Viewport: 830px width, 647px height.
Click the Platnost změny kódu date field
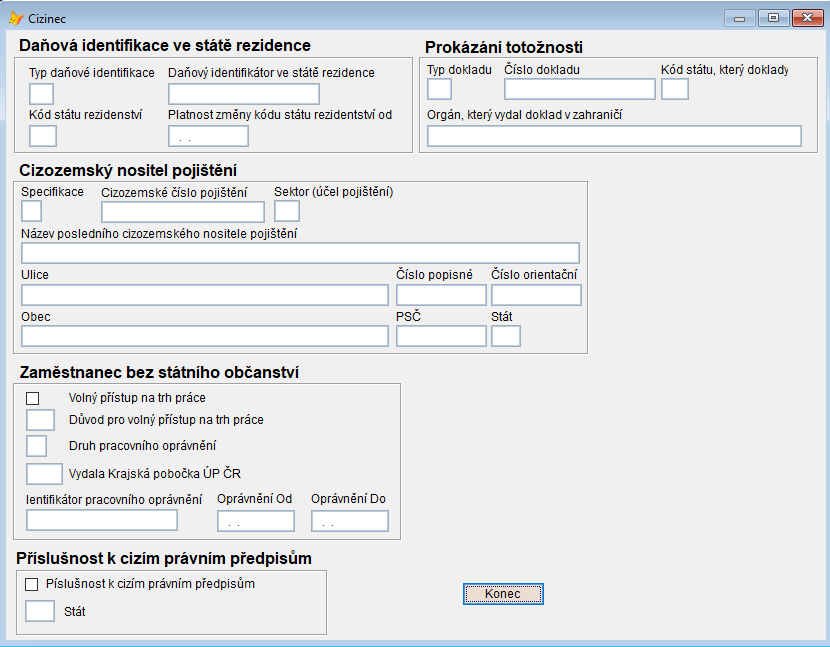coord(208,136)
